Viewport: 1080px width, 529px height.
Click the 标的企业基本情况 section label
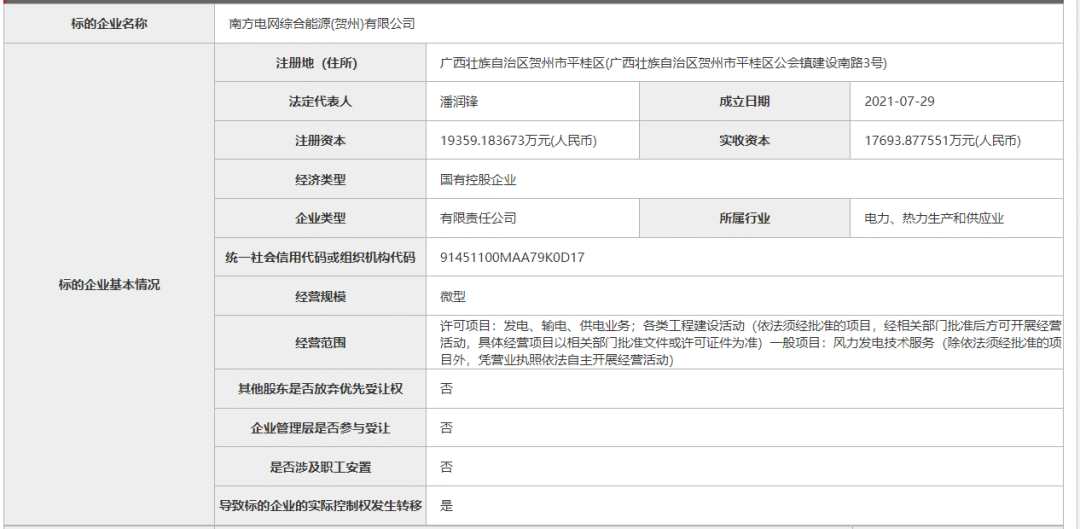point(109,284)
